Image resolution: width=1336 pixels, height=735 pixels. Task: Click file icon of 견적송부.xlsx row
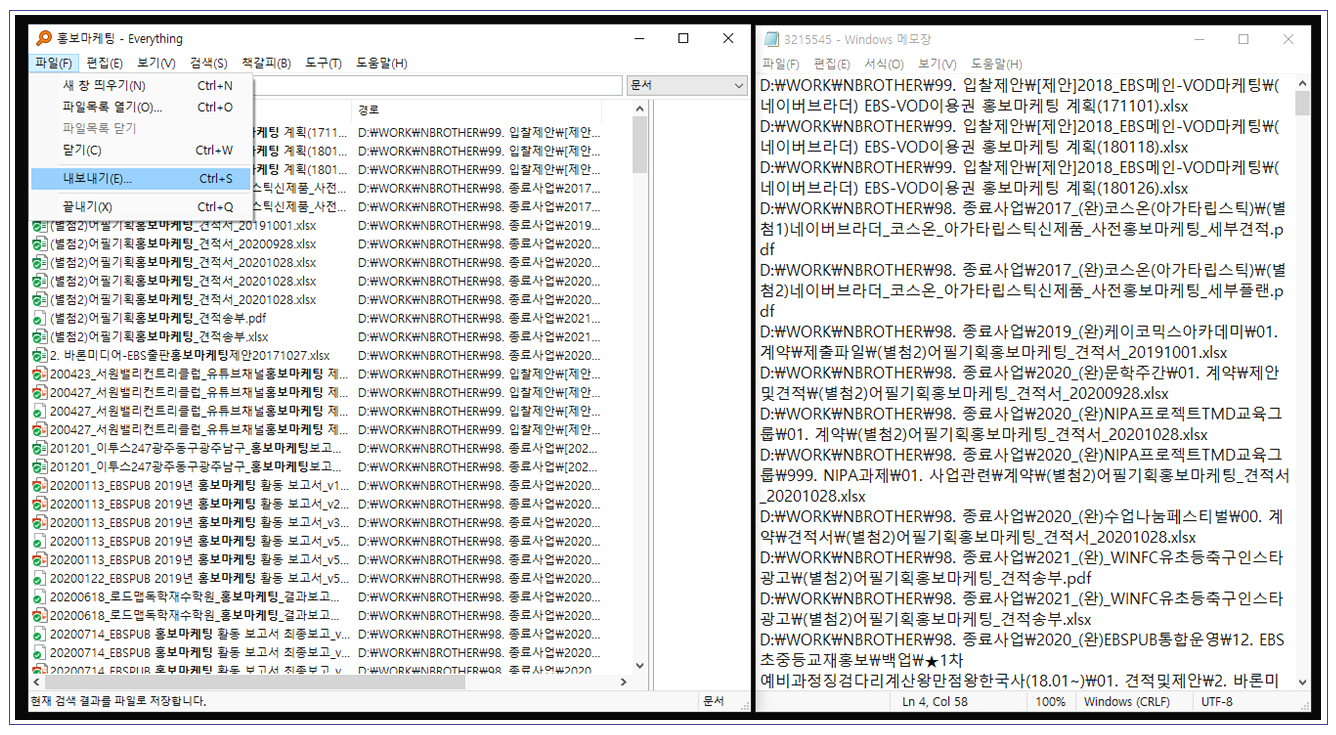[x=40, y=336]
